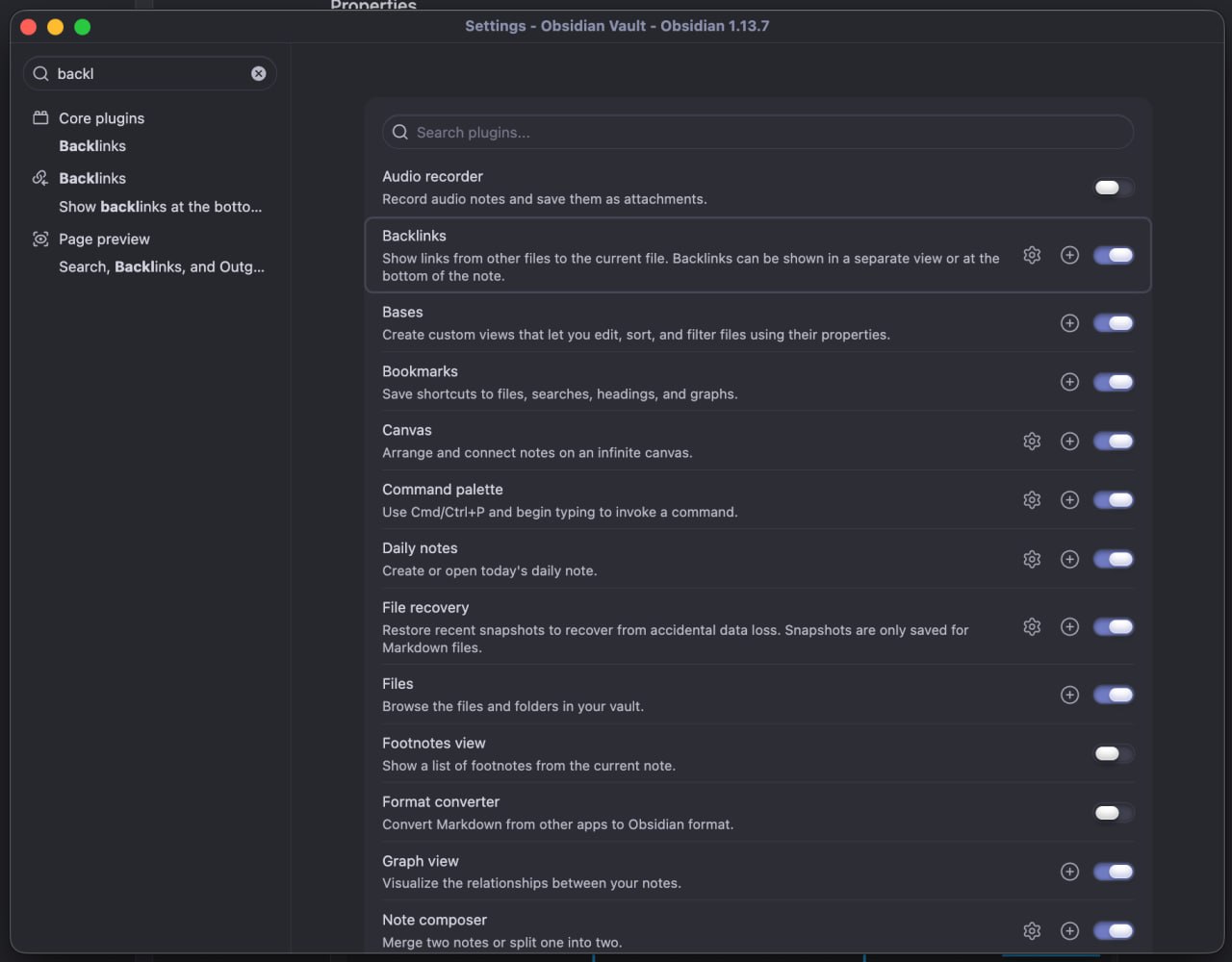Click the plus icon for Backlinks

(1069, 255)
